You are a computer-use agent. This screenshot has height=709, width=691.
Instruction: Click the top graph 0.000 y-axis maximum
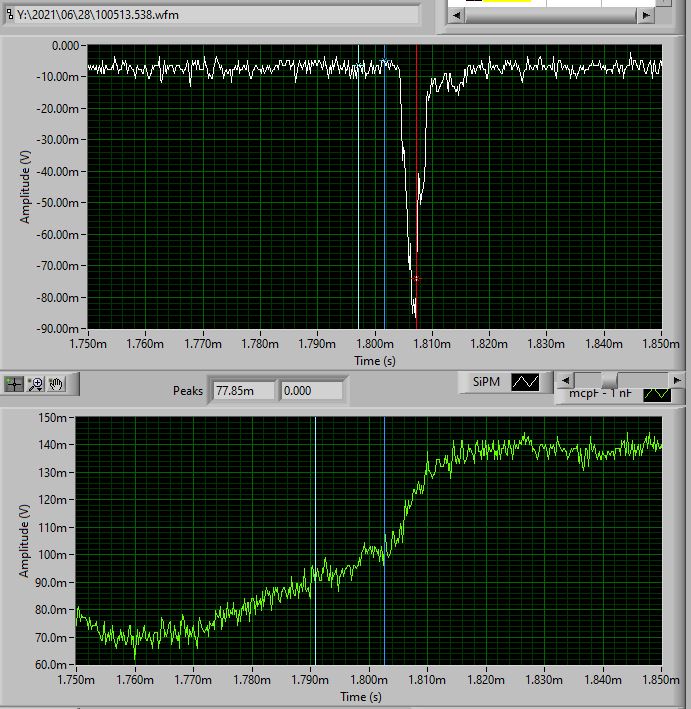[66, 46]
